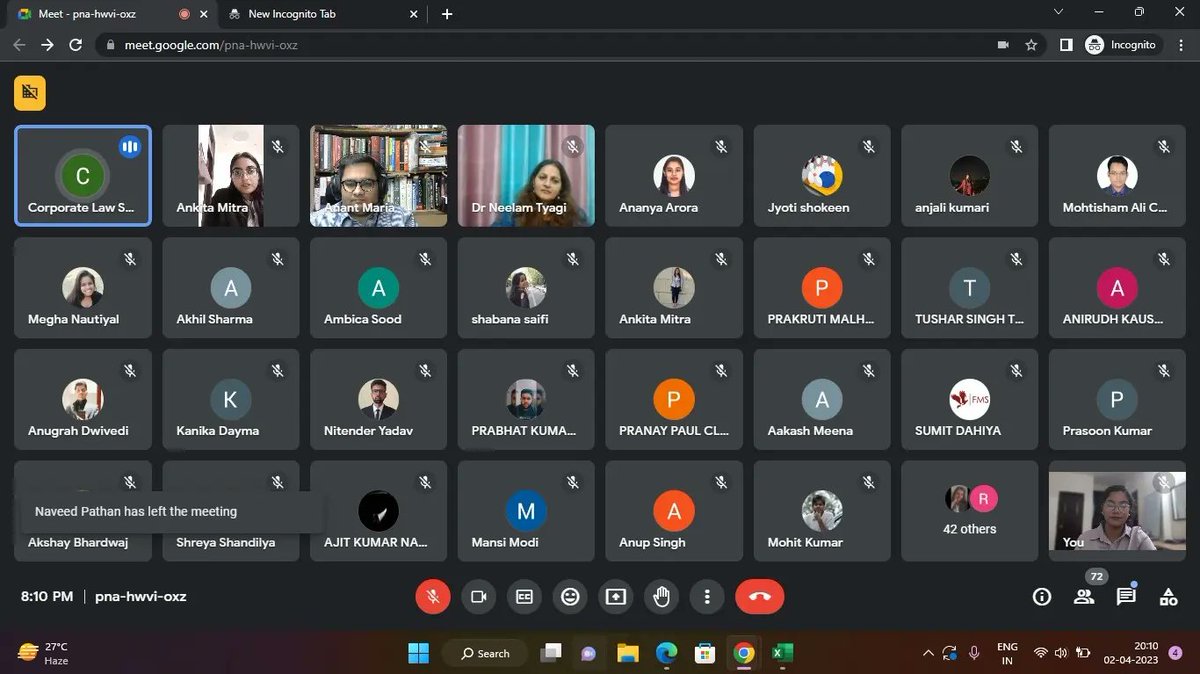Screen dimensions: 1200x674
Task: Click the Wi-Fi network tray icon
Action: click(x=1040, y=653)
